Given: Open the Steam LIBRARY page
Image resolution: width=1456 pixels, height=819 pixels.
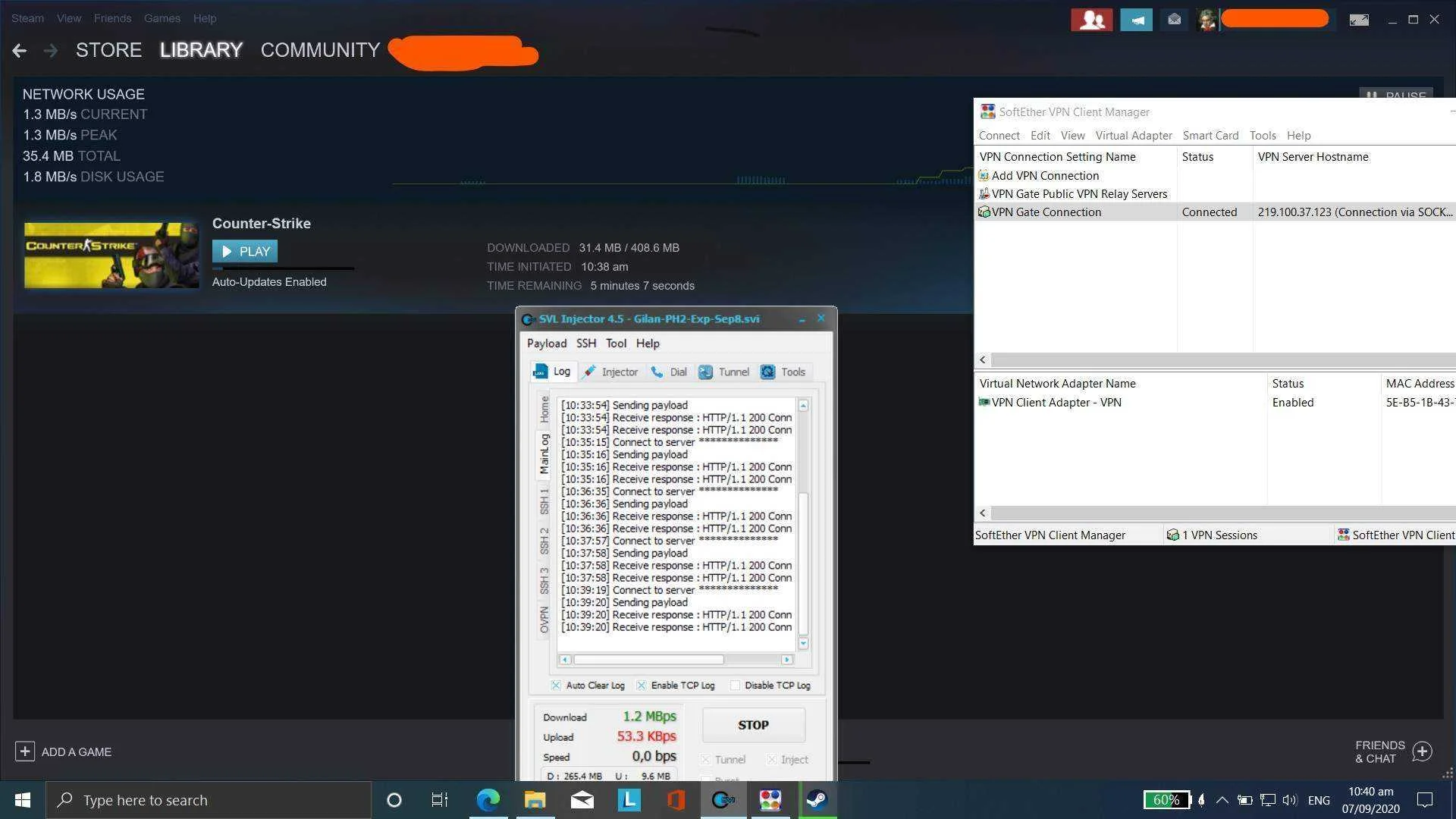Looking at the screenshot, I should coord(201,50).
